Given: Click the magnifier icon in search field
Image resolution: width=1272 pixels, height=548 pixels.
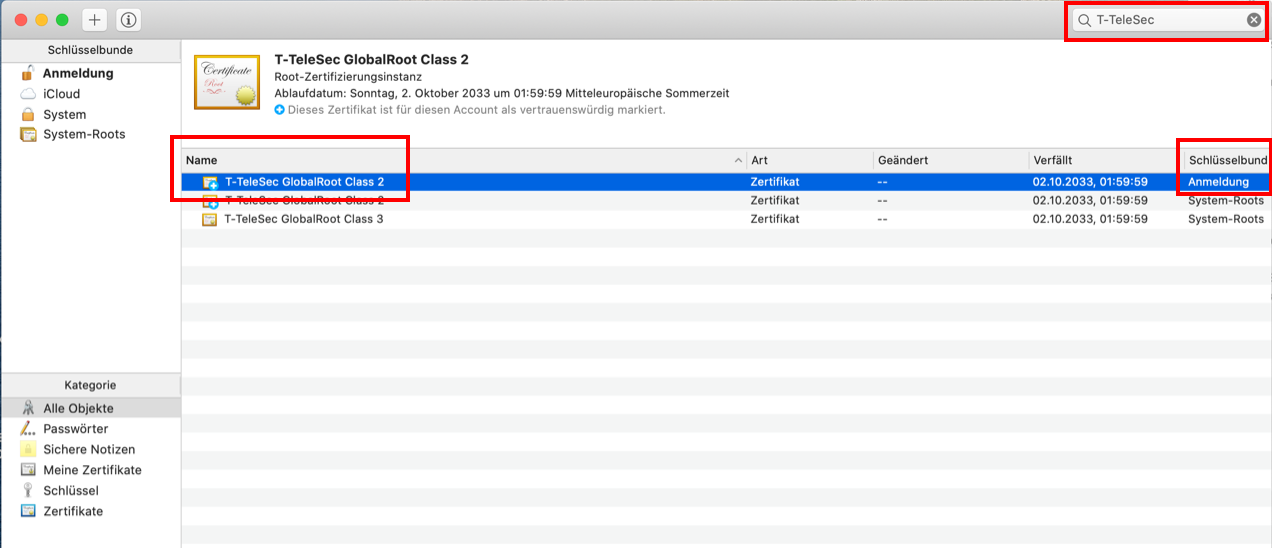Looking at the screenshot, I should 1083,20.
